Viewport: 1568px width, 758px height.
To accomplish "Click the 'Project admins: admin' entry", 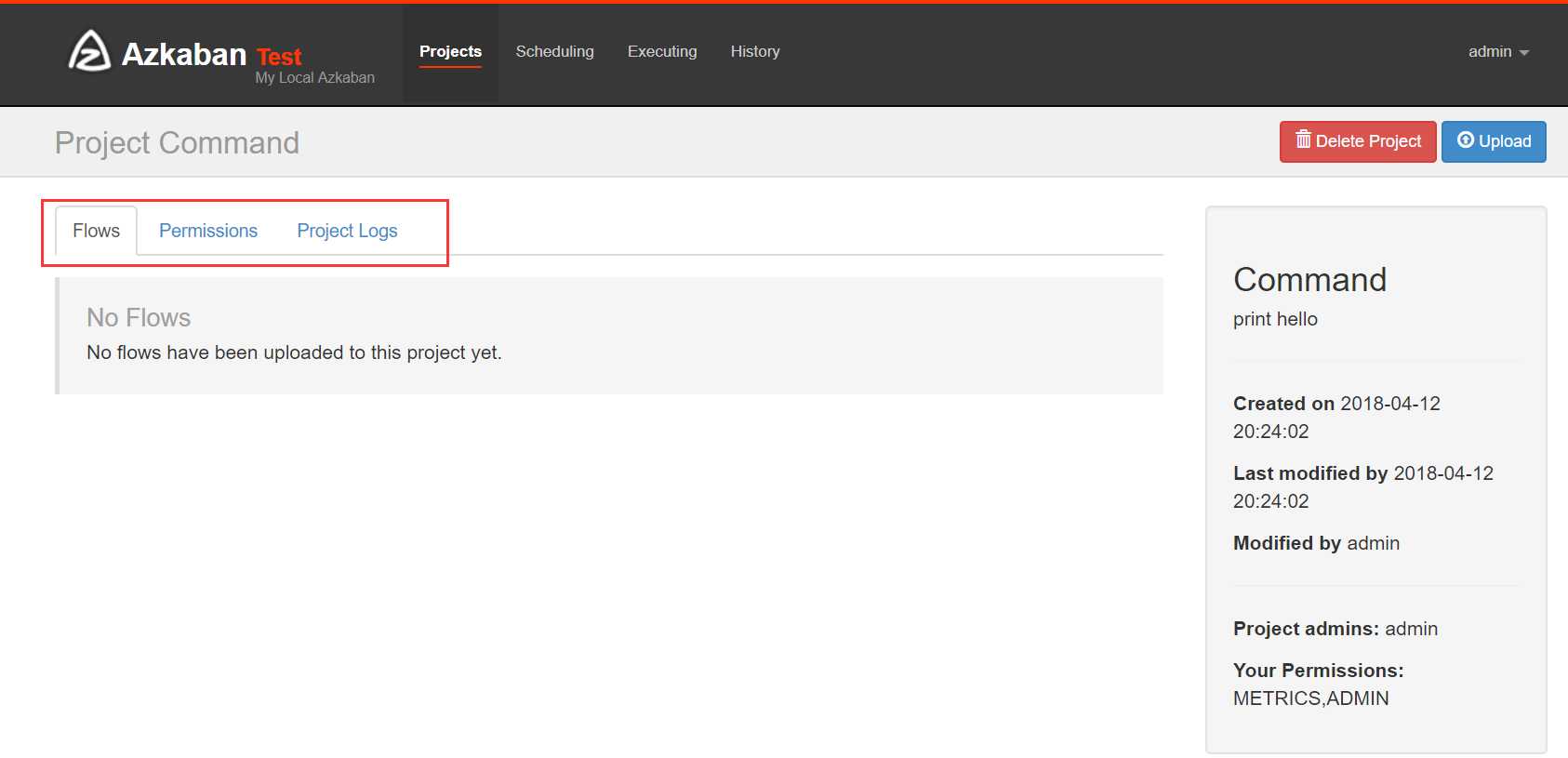I will tap(1335, 629).
